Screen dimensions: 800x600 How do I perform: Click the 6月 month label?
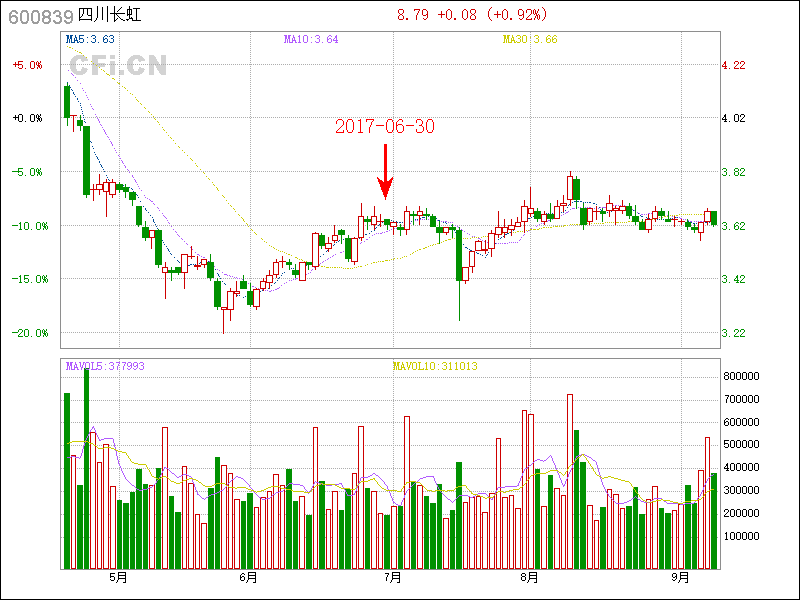[x=248, y=578]
